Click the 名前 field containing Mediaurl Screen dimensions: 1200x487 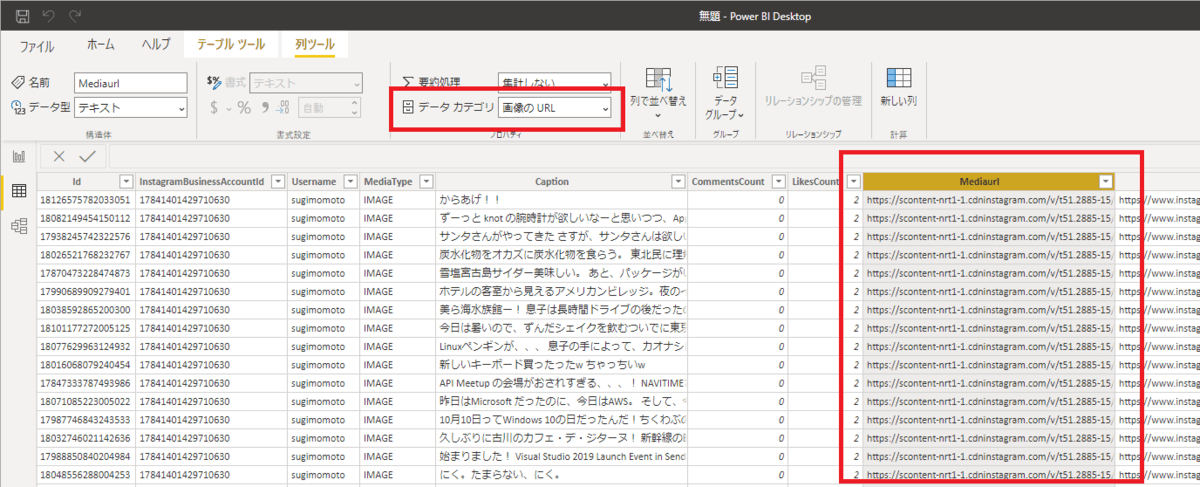tap(131, 82)
